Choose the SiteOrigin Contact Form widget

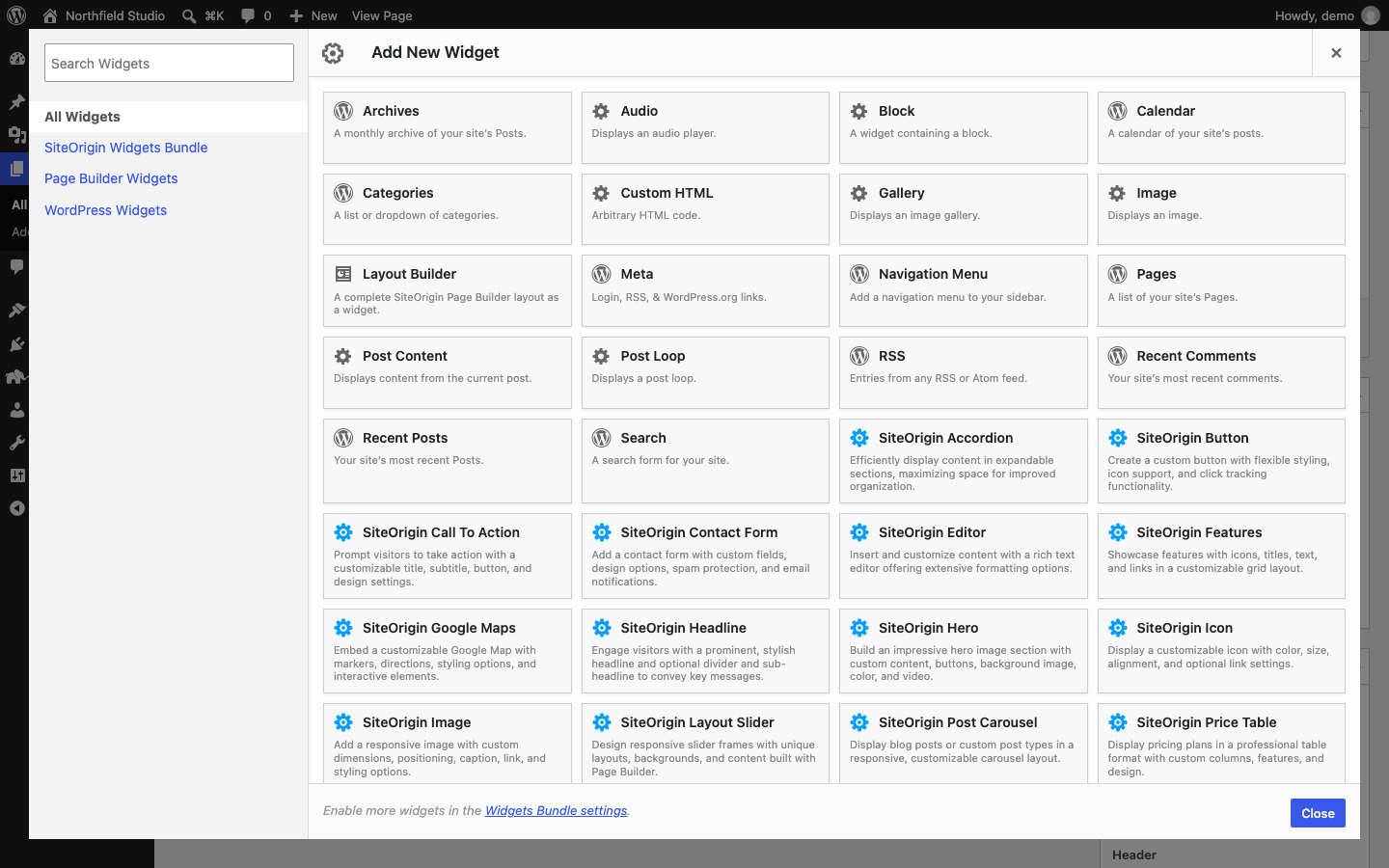pos(705,556)
